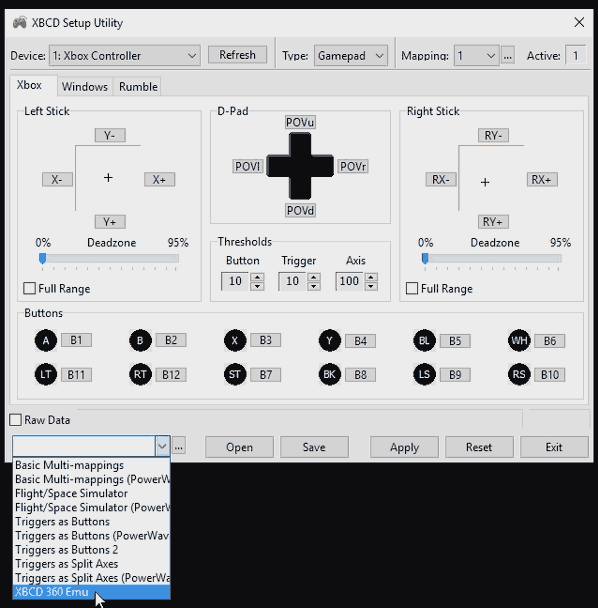Click the ST start button icon
The width and height of the screenshot is (598, 608).
pyautogui.click(x=235, y=375)
